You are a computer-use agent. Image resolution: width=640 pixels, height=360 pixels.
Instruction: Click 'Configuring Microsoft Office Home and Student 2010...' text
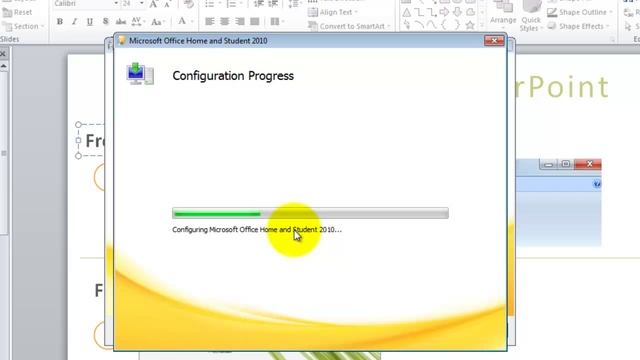point(257,230)
